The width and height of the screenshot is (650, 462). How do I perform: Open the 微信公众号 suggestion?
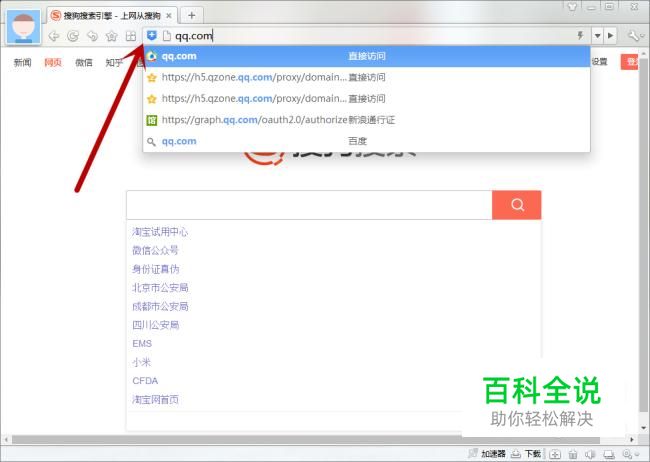[x=155, y=250]
